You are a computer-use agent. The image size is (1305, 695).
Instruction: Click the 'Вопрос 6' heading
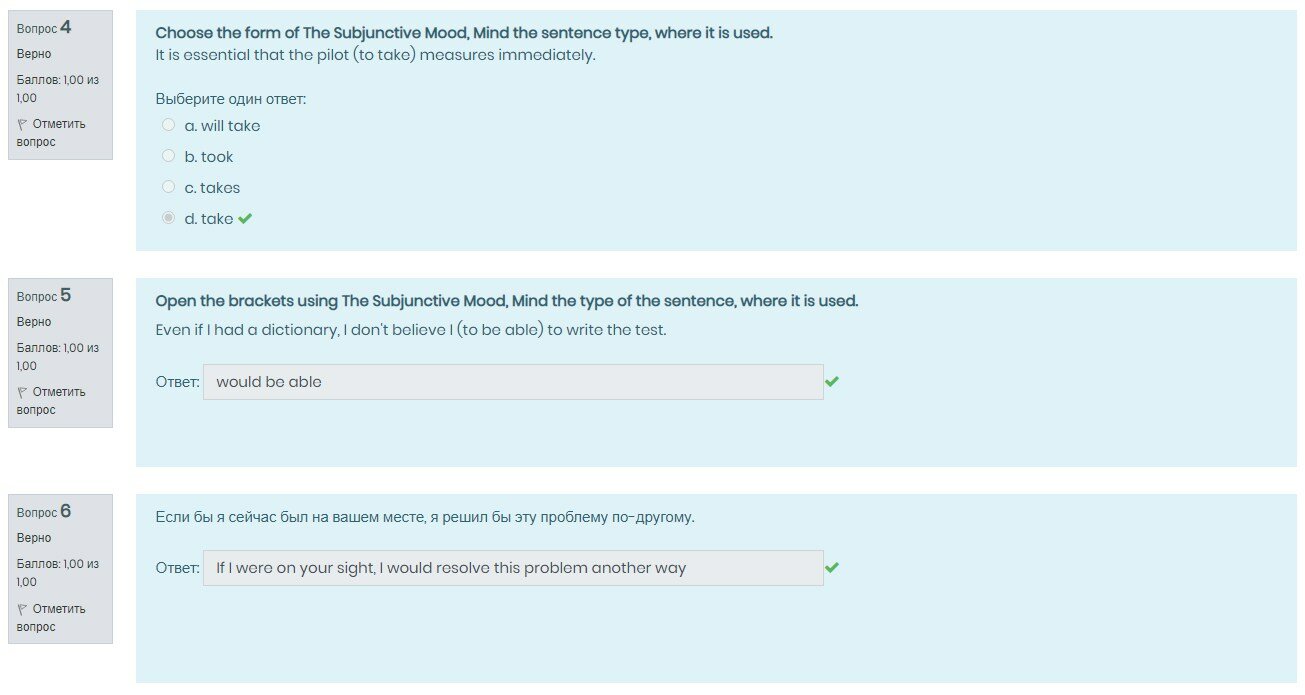(x=44, y=512)
